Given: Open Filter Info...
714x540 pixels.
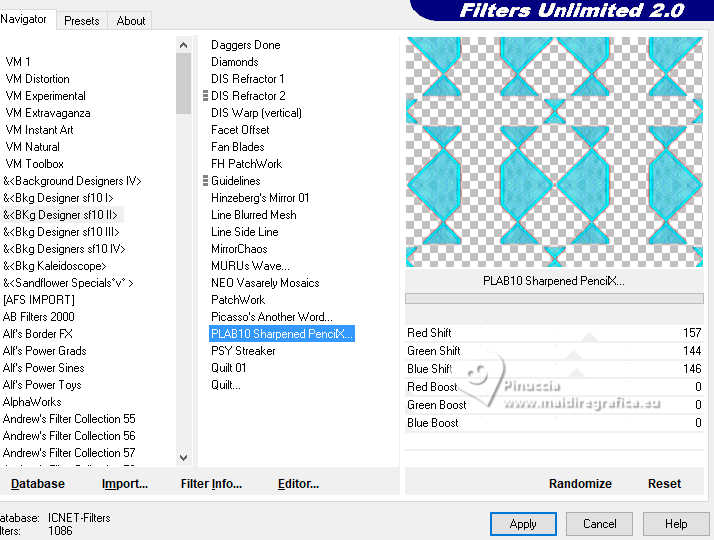Looking at the screenshot, I should pos(211,484).
